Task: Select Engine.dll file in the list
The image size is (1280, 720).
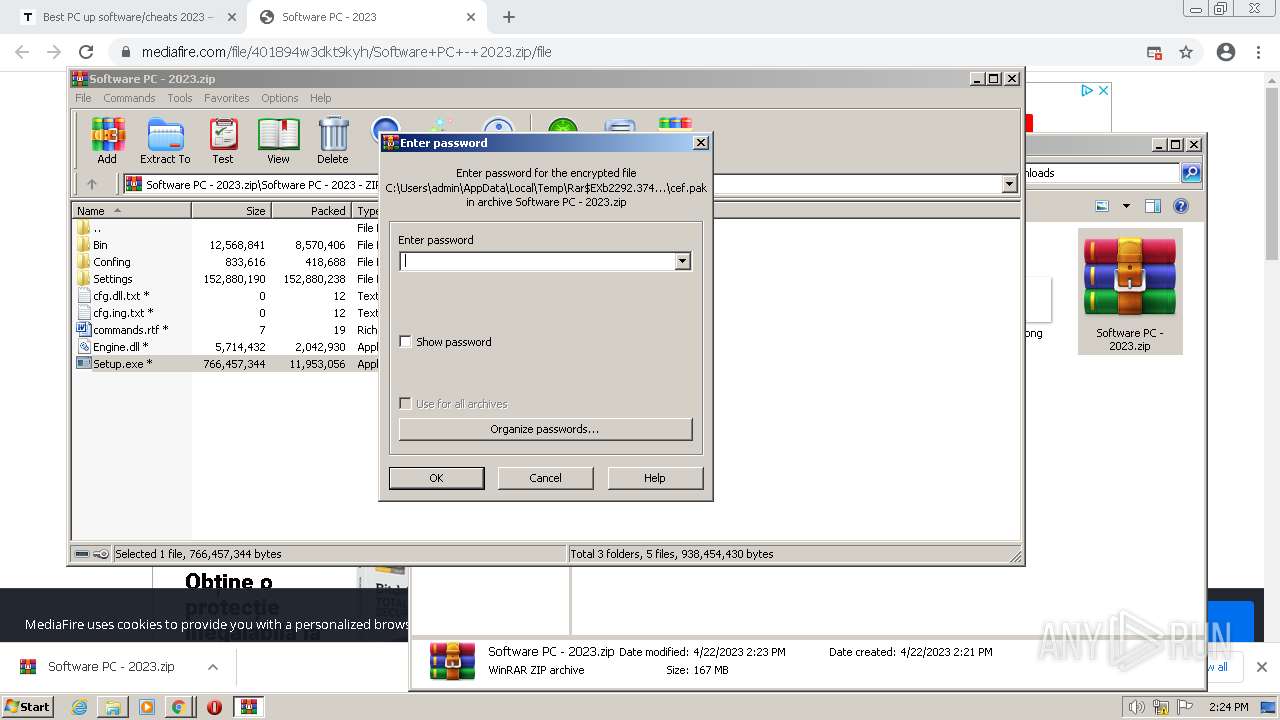Action: pos(120,347)
